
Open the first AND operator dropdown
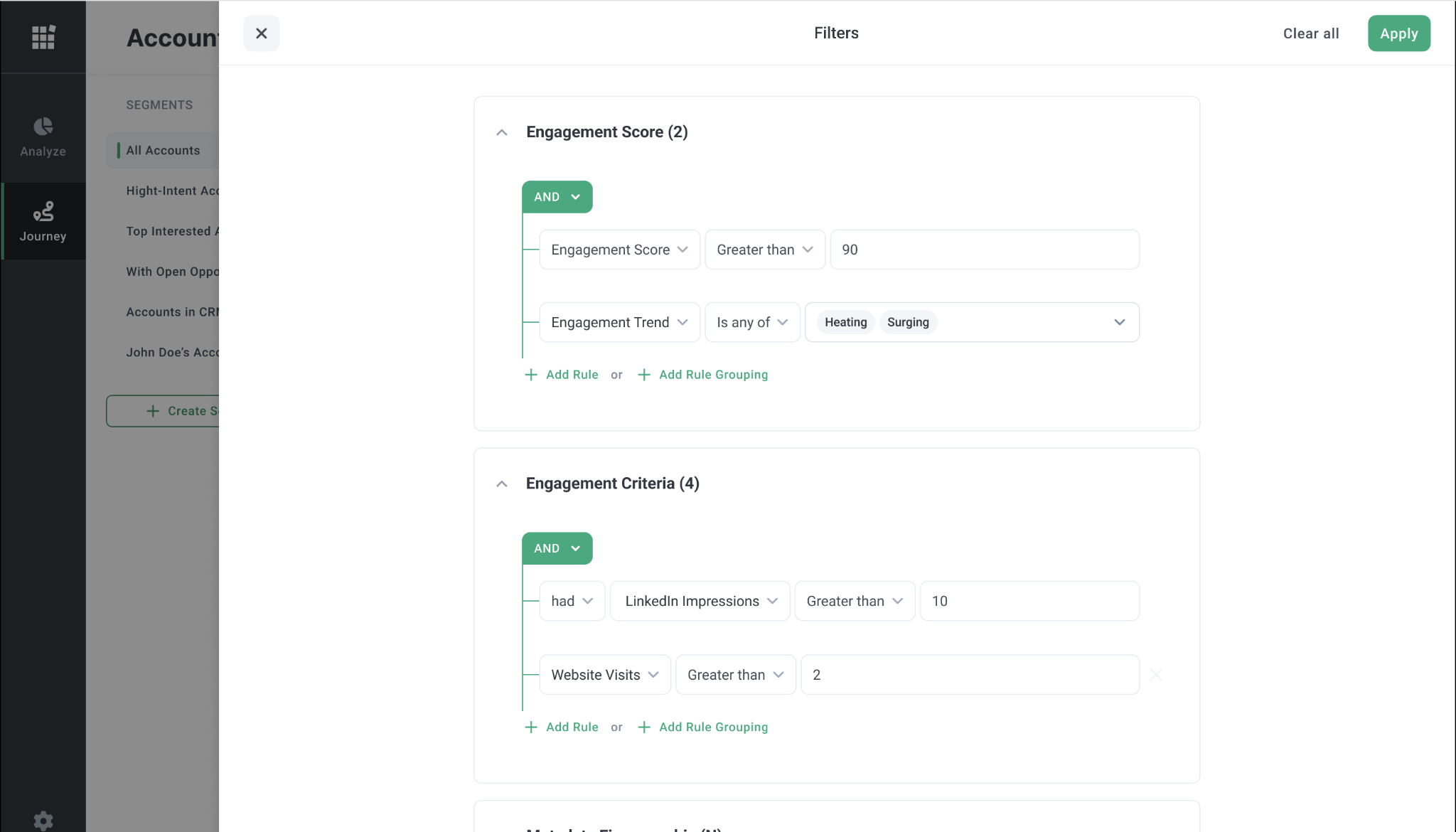pyautogui.click(x=557, y=197)
